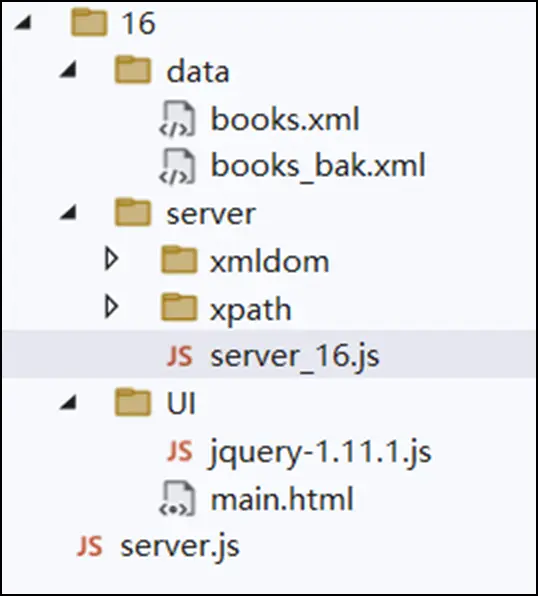538x596 pixels.
Task: Collapse the 16 root folder
Action: point(23,24)
